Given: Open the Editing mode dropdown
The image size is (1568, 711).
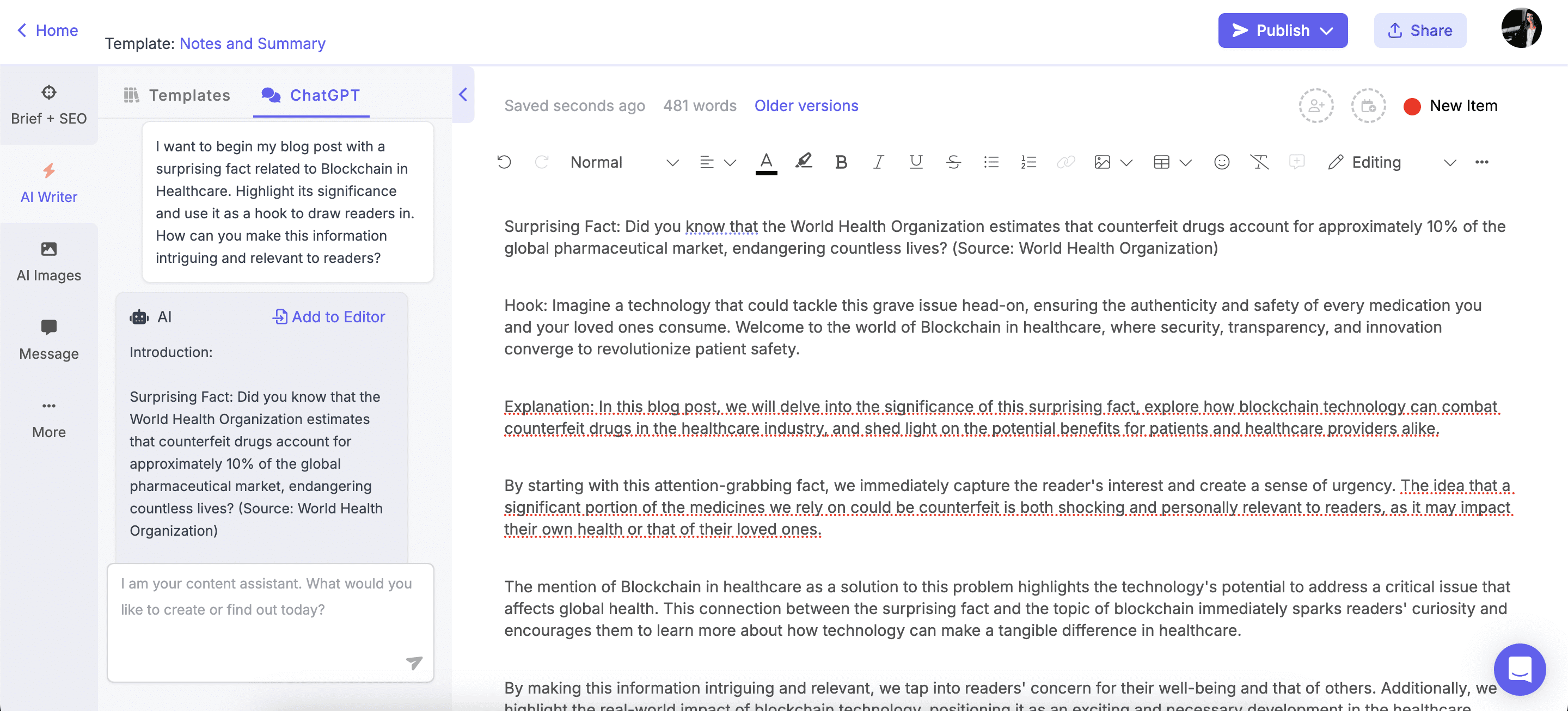Looking at the screenshot, I should tap(1392, 162).
